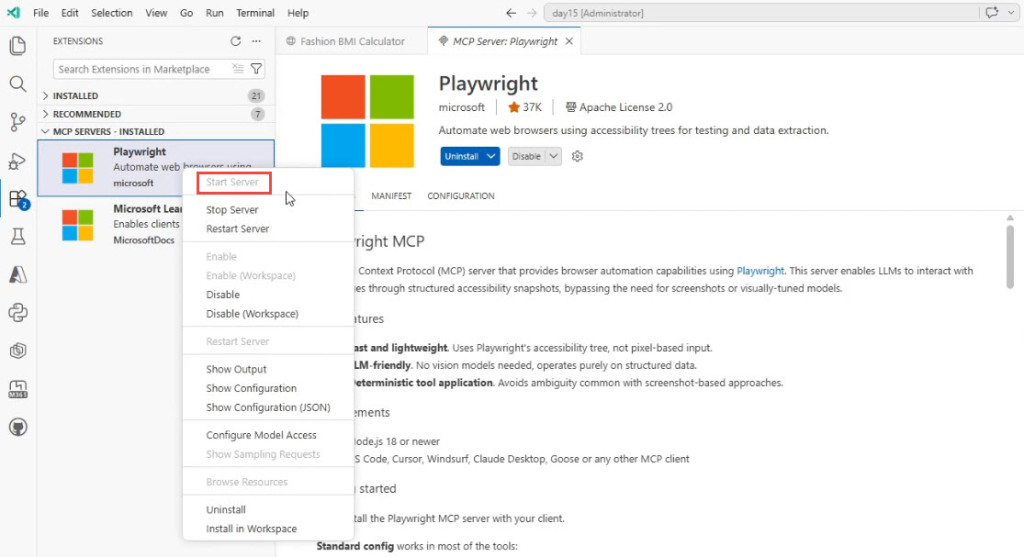The height and width of the screenshot is (557, 1024).
Task: Open the Python icon in activity bar
Action: pos(18,313)
